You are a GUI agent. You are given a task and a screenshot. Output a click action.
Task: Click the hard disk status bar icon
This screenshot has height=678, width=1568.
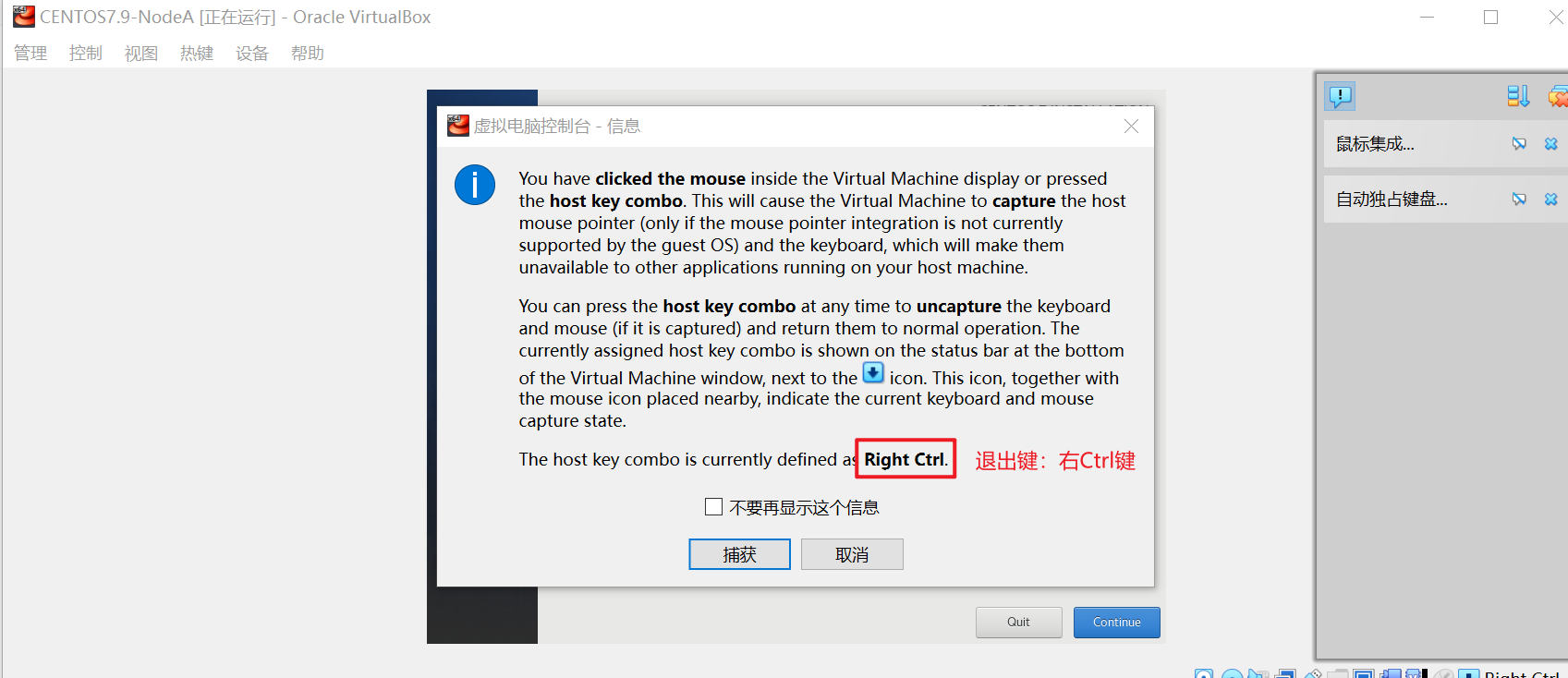(x=1204, y=674)
